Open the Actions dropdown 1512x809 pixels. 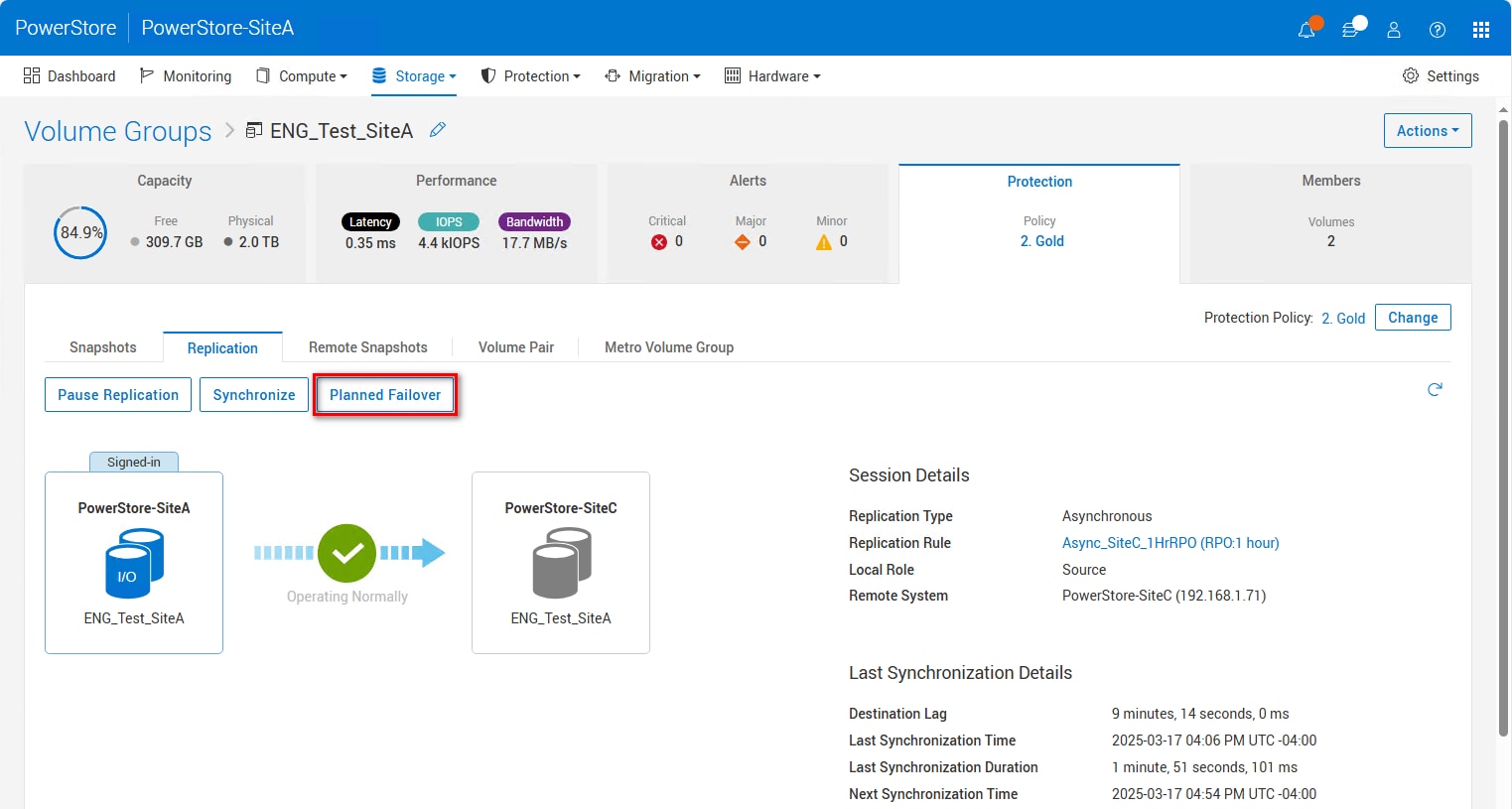click(x=1428, y=131)
